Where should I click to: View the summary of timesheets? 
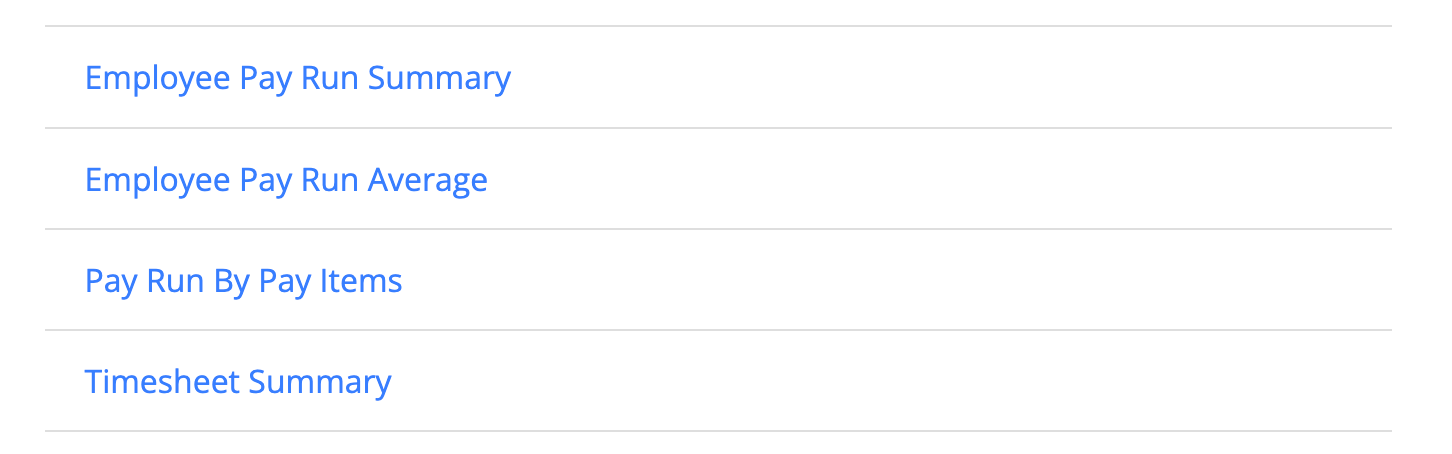237,382
